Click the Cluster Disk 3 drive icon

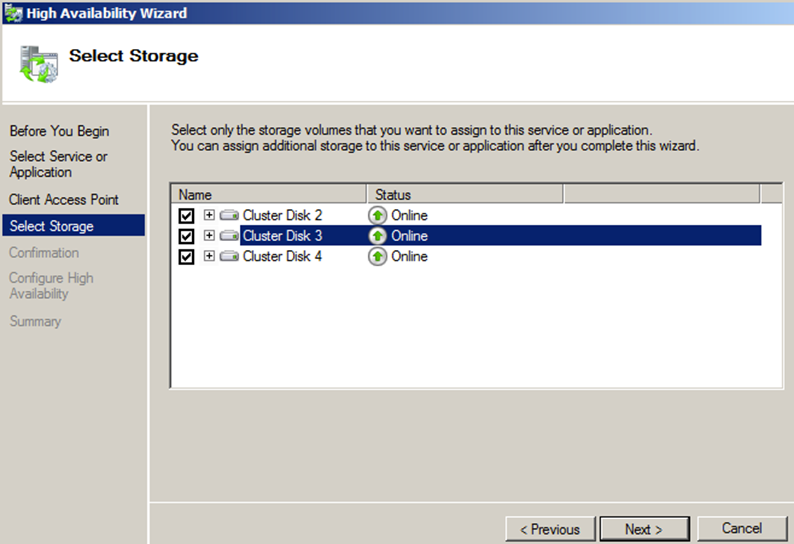coord(230,236)
